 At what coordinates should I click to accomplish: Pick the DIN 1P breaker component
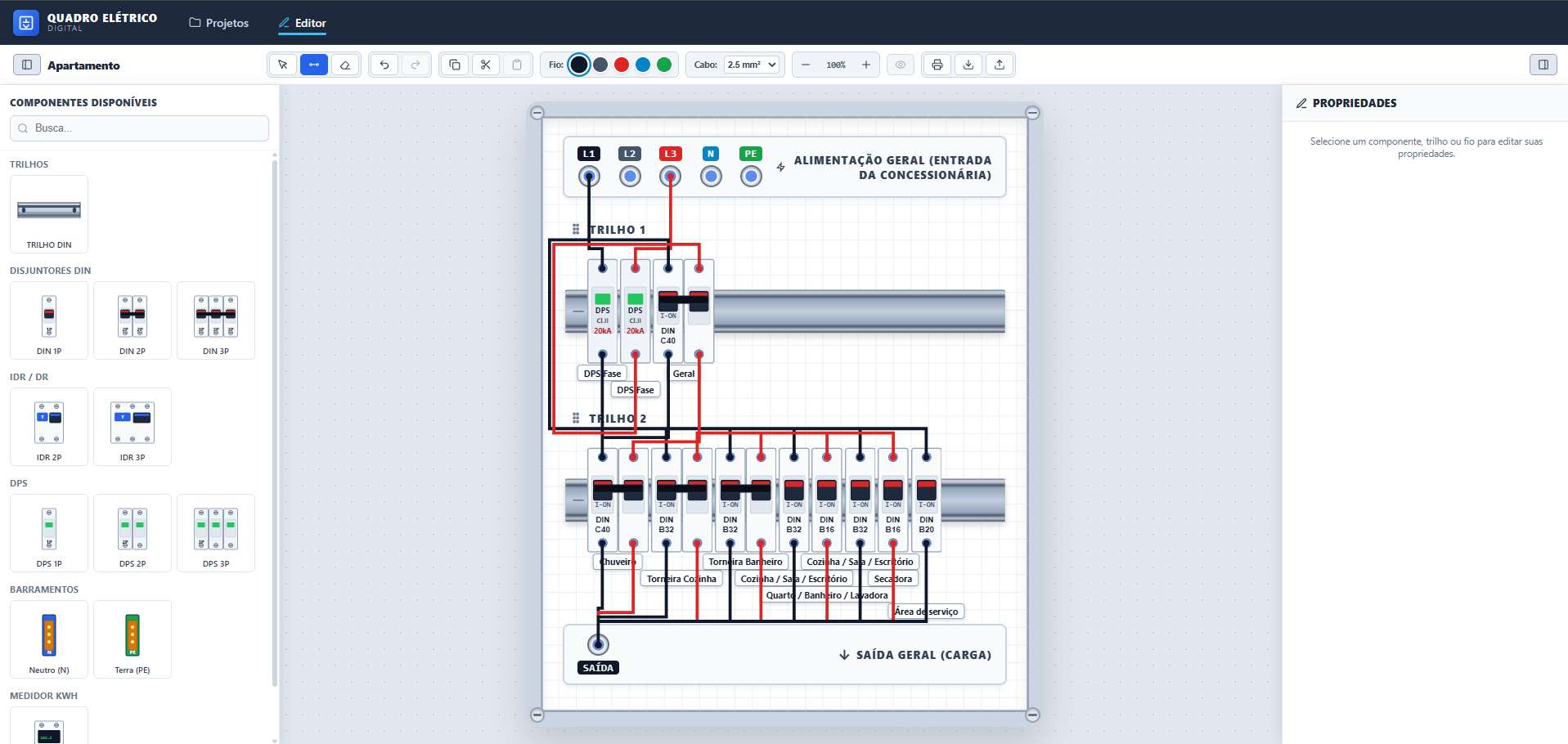pyautogui.click(x=49, y=320)
